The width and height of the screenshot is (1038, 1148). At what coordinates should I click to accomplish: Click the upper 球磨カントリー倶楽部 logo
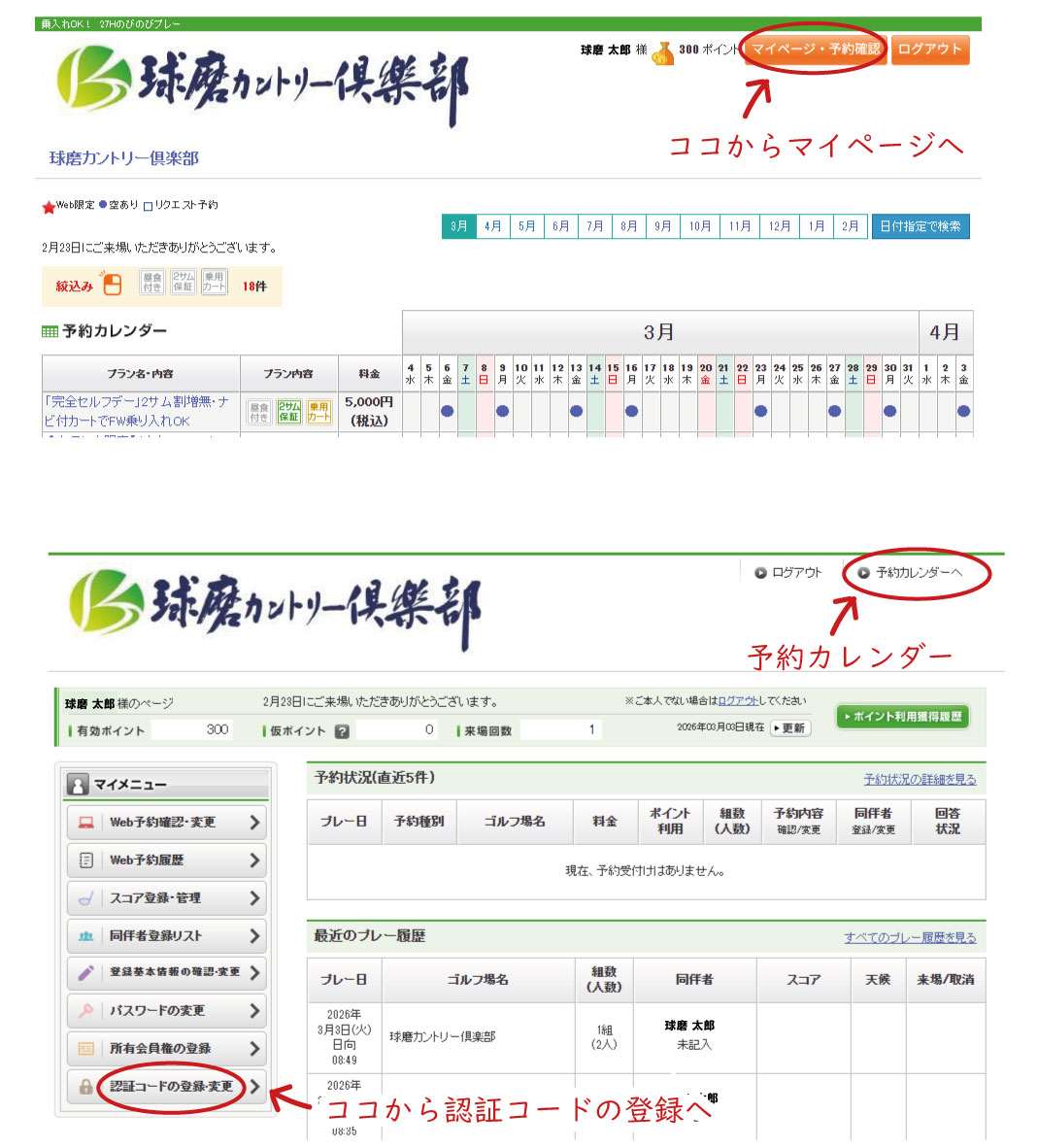(x=262, y=85)
